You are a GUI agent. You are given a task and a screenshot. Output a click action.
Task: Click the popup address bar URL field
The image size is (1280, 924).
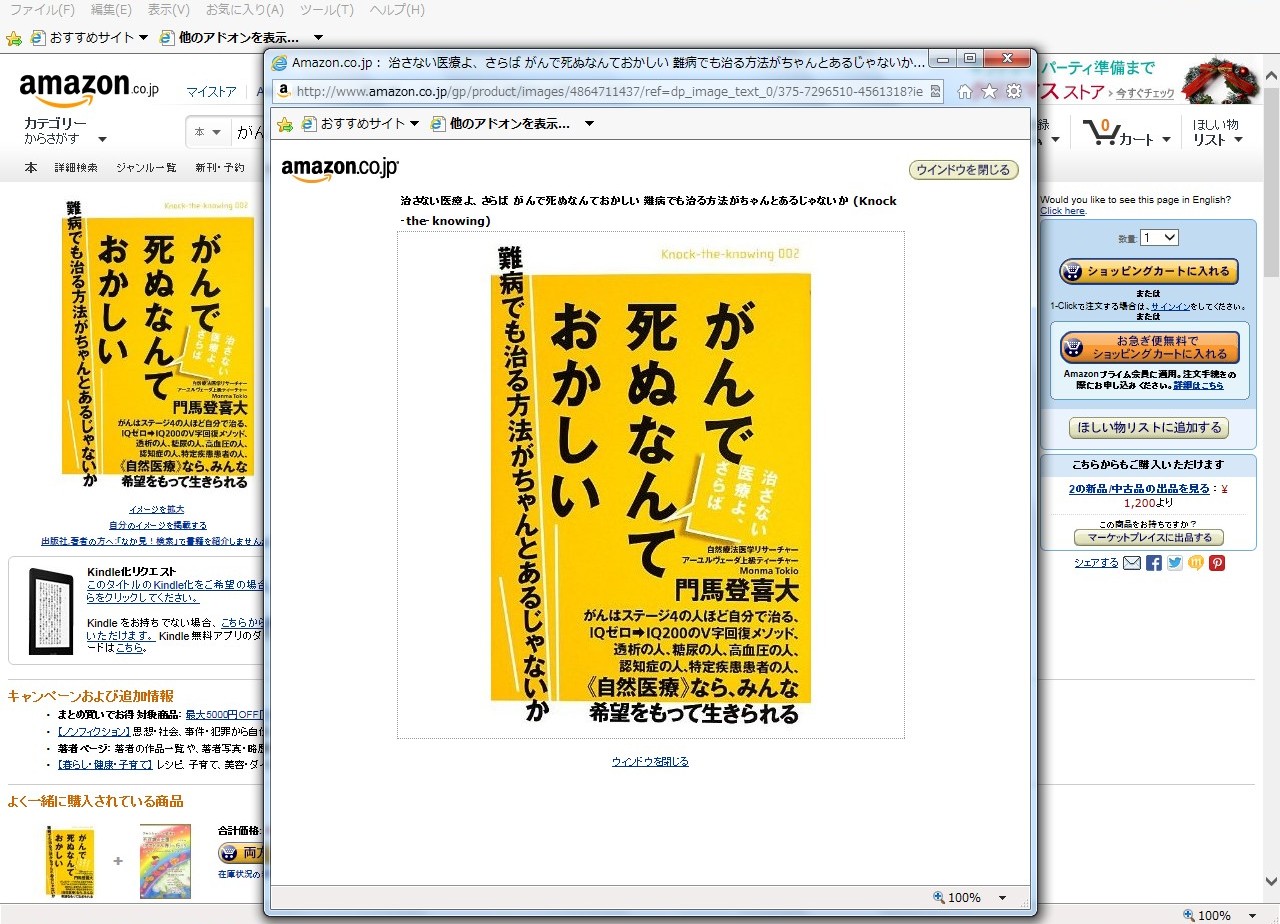pyautogui.click(x=610, y=91)
